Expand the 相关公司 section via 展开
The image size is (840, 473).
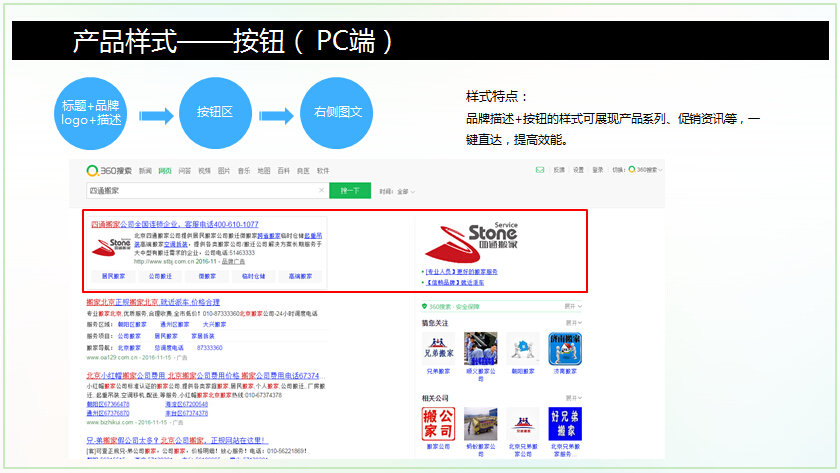[x=573, y=398]
